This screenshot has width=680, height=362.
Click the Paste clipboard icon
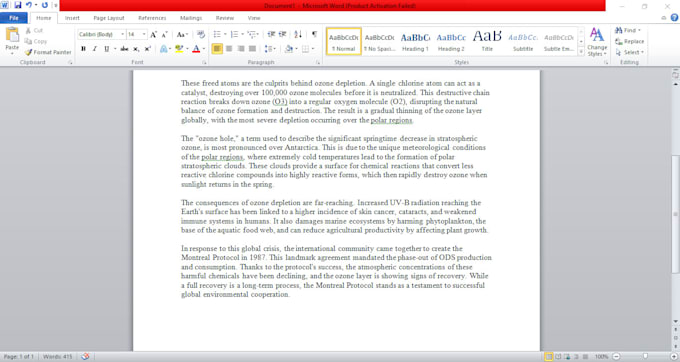tap(12, 35)
